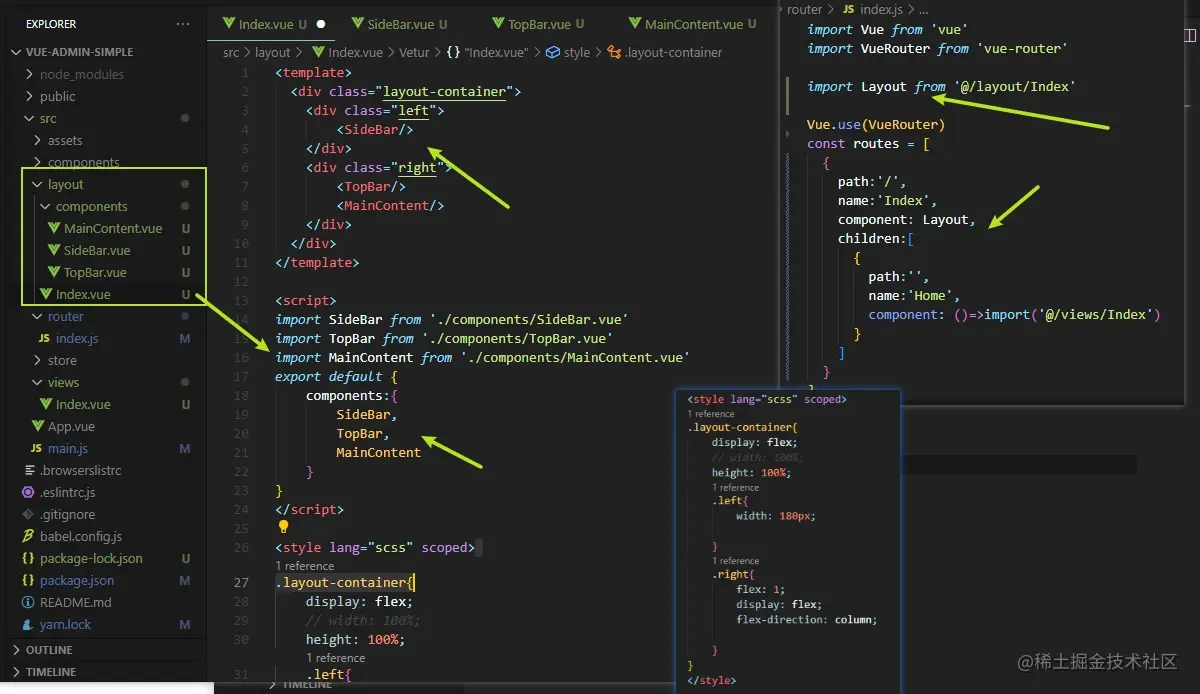
Task: Click the eslint icon beside .eslintrc.js
Action: pos(28,492)
